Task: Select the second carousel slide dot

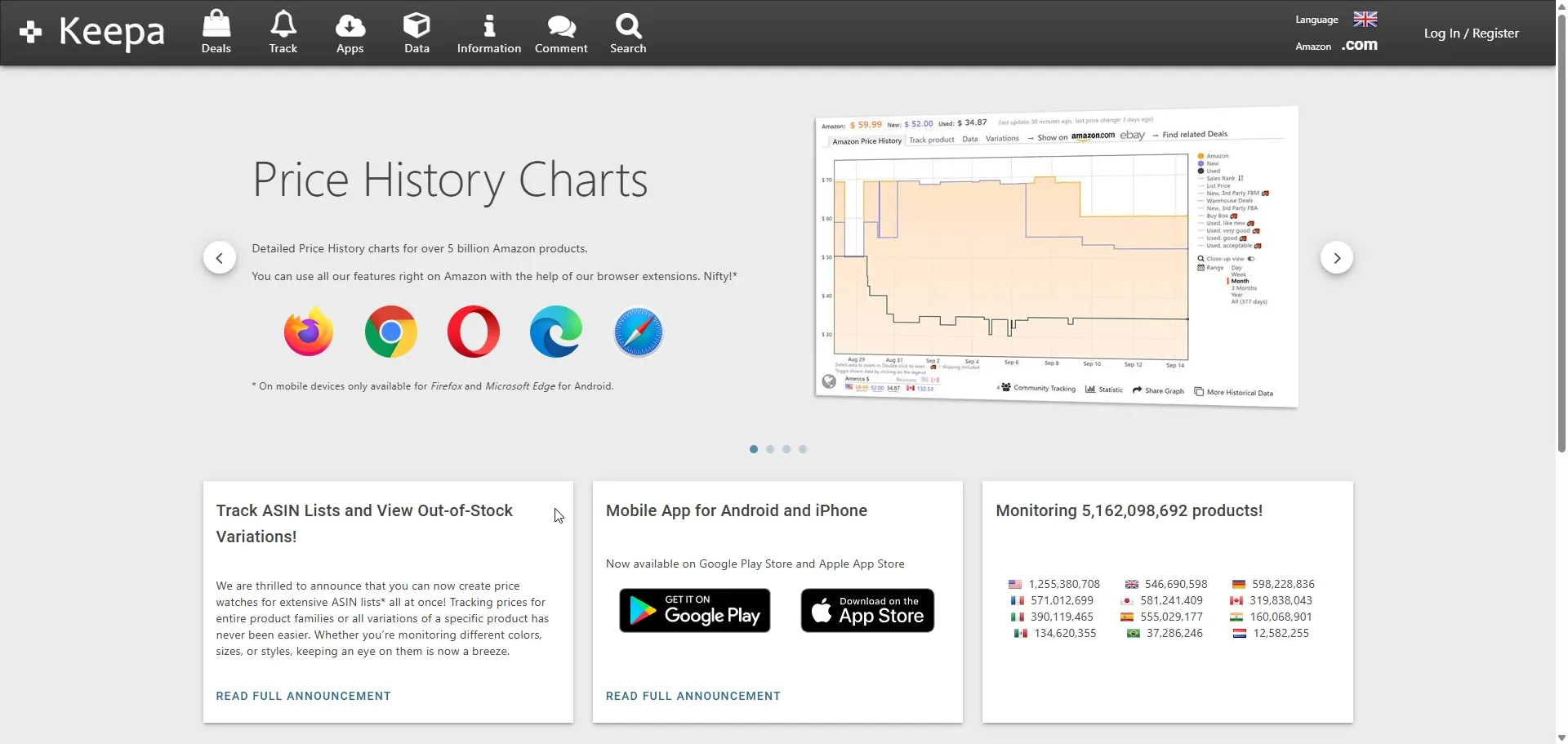Action: click(770, 449)
